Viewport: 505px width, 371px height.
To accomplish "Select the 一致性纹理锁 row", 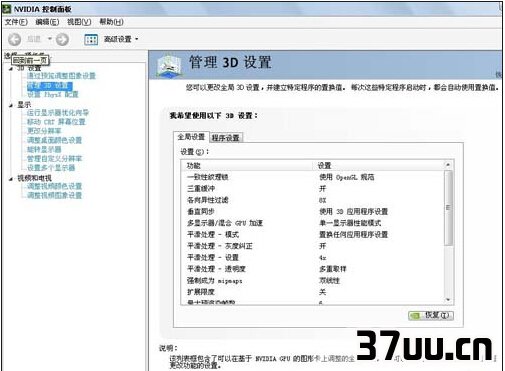I will pos(313,177).
